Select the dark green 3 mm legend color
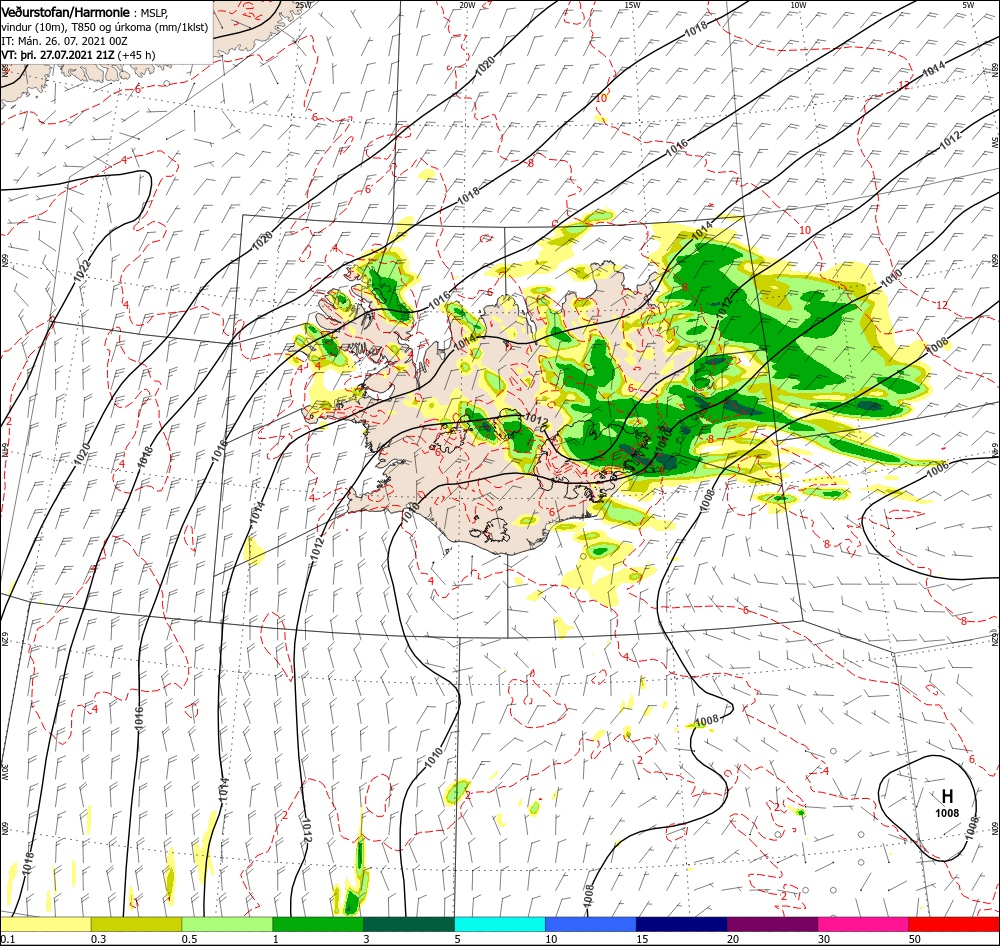This screenshot has height=946, width=1000. coord(409,924)
